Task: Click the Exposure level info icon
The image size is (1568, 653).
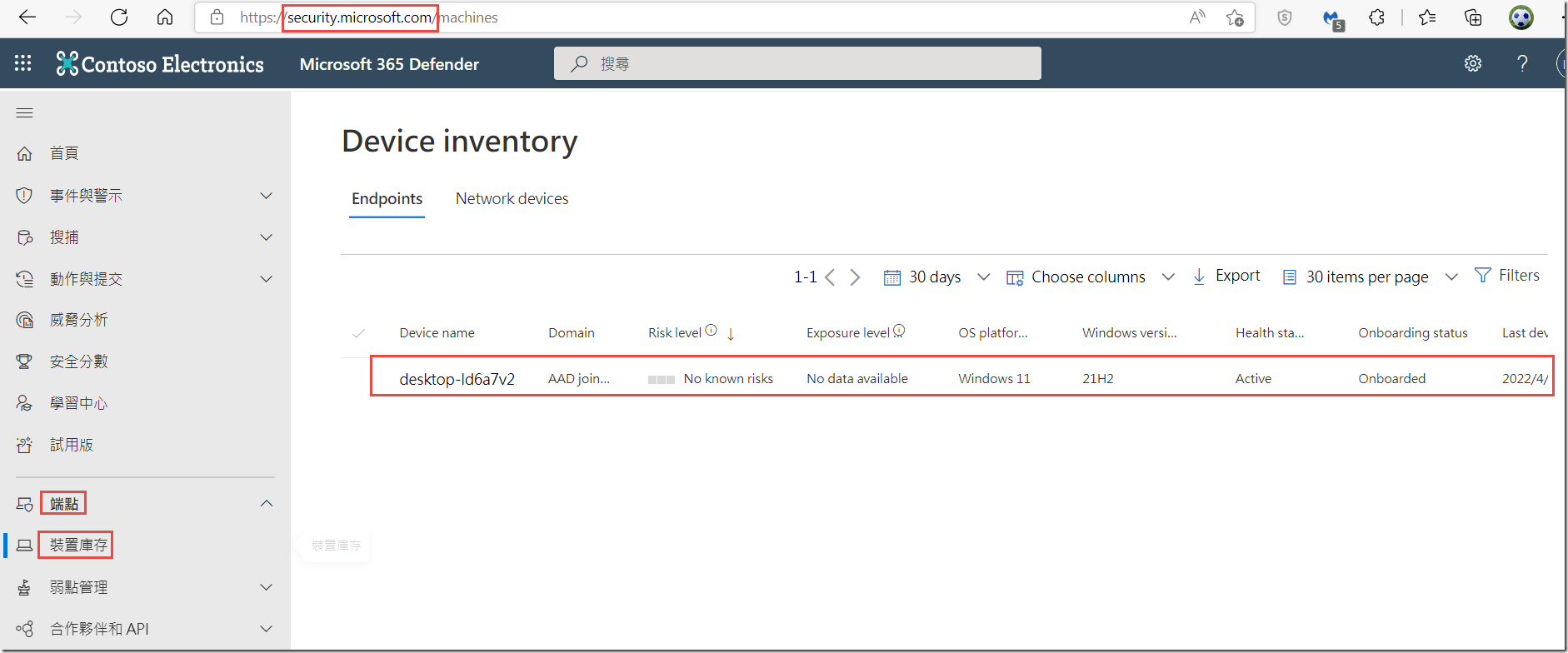Action: [x=899, y=331]
